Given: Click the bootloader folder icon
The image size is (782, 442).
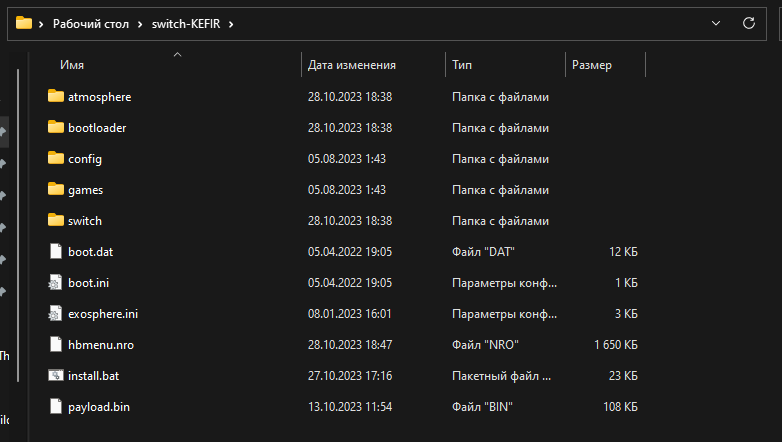Looking at the screenshot, I should [55, 128].
